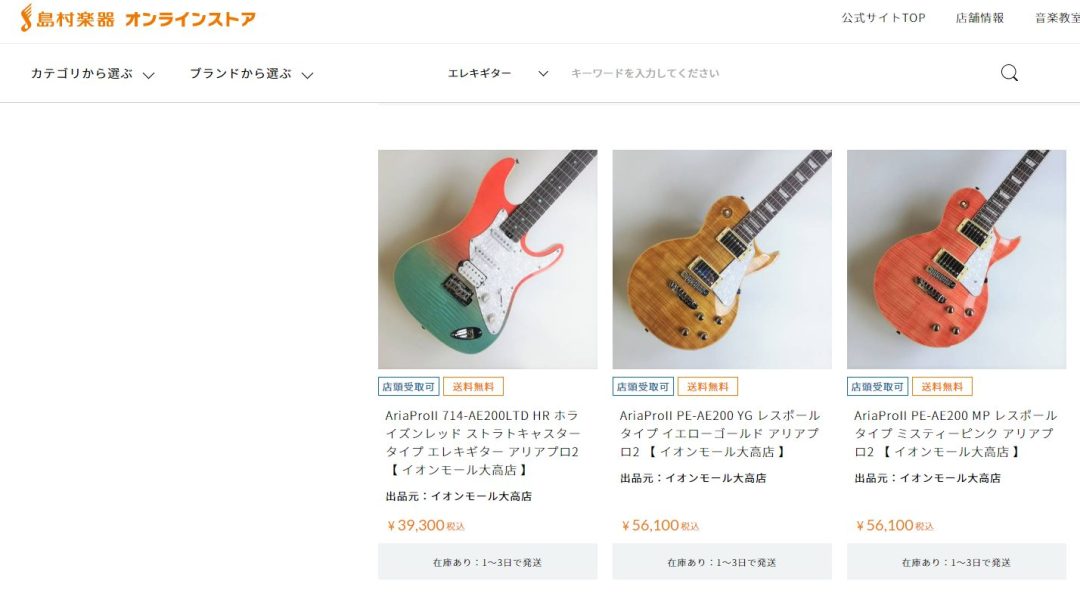Click 送料無料 badge under the yellow guitar
The height and width of the screenshot is (600, 1080).
click(x=707, y=386)
